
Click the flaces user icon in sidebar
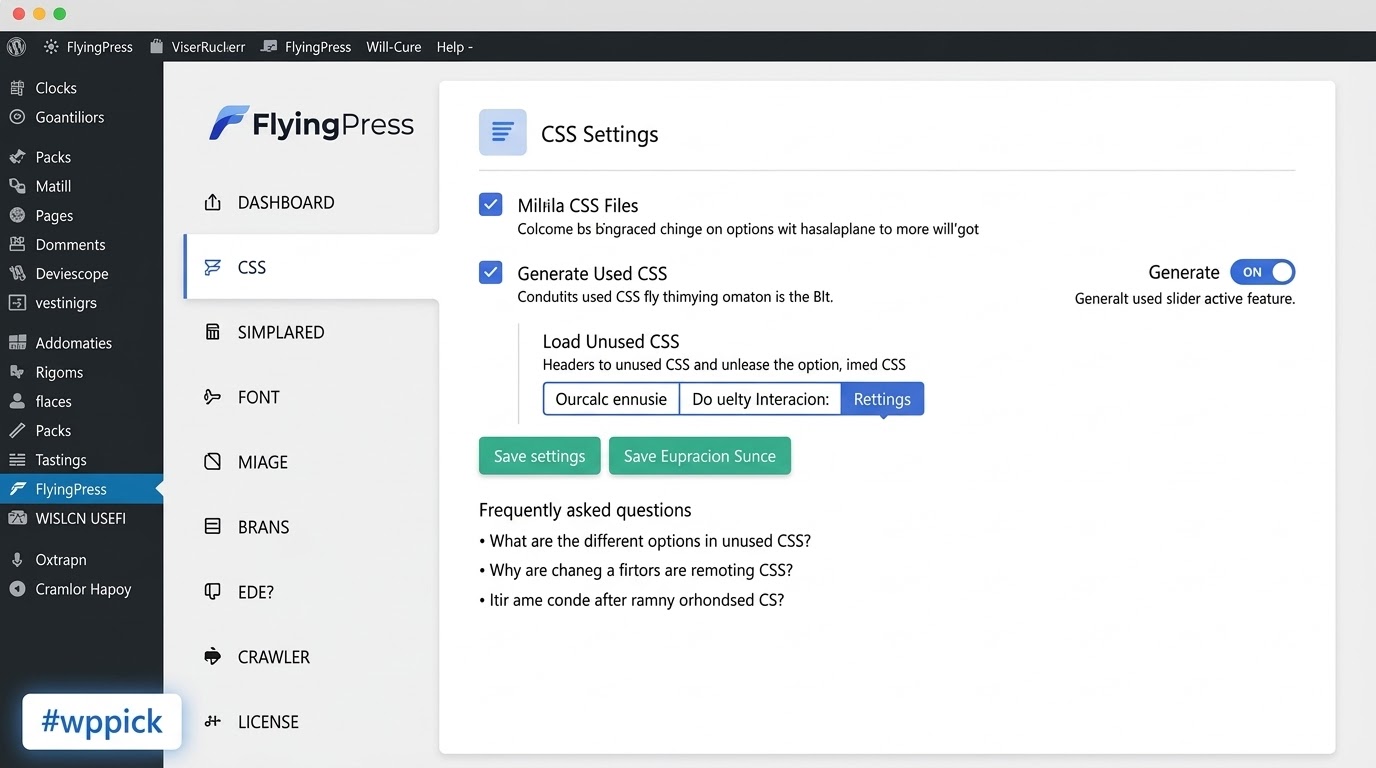[17, 401]
